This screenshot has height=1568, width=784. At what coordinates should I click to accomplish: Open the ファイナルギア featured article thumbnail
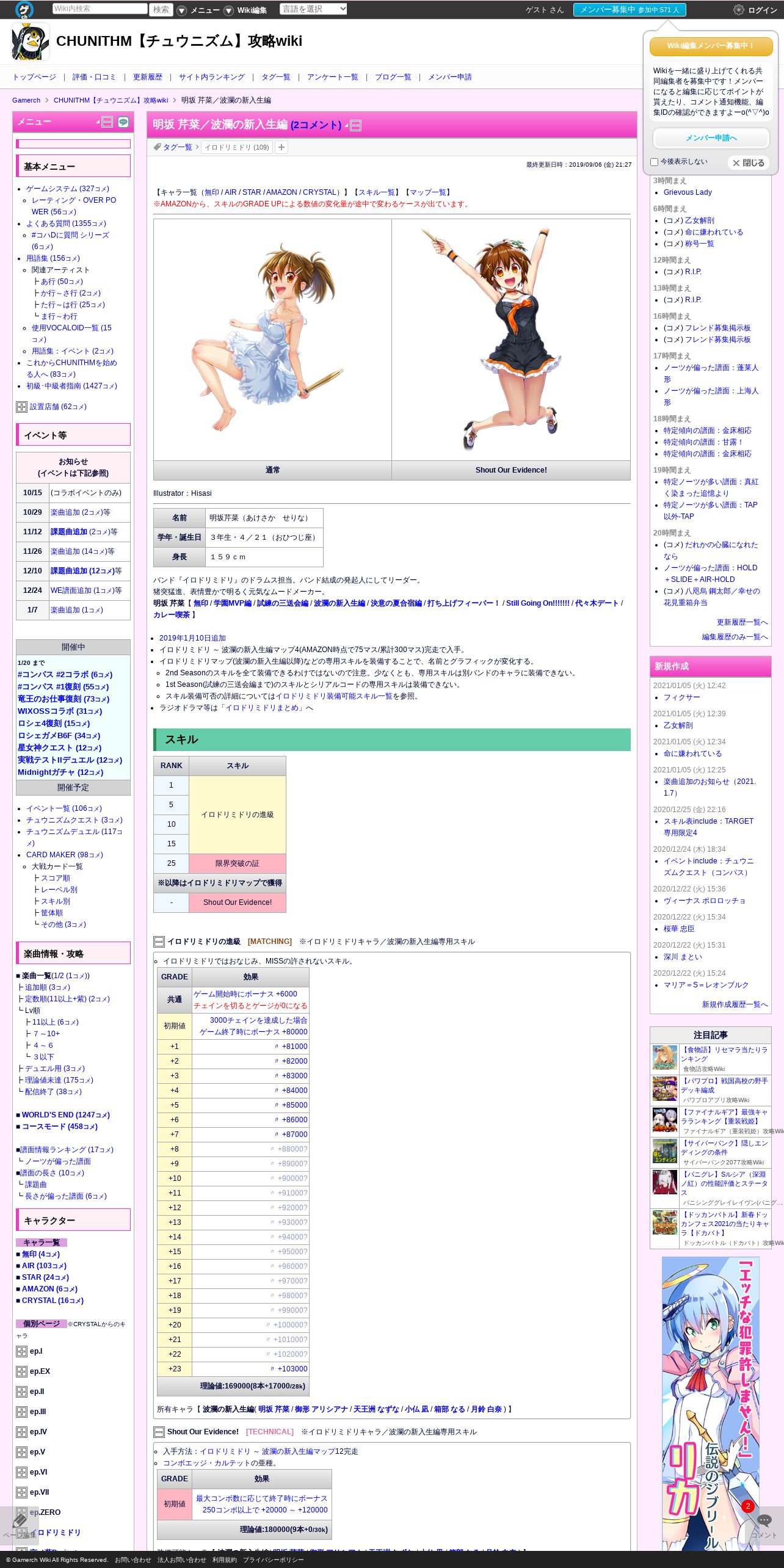[x=664, y=1120]
